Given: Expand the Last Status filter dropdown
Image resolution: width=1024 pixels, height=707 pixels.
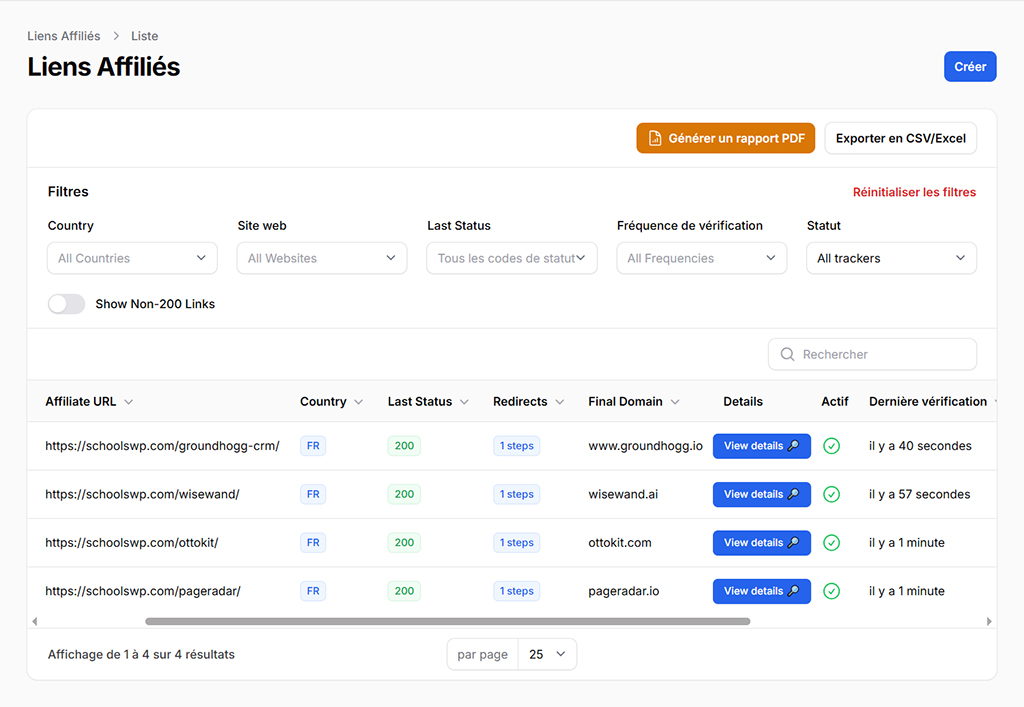Looking at the screenshot, I should pyautogui.click(x=512, y=258).
